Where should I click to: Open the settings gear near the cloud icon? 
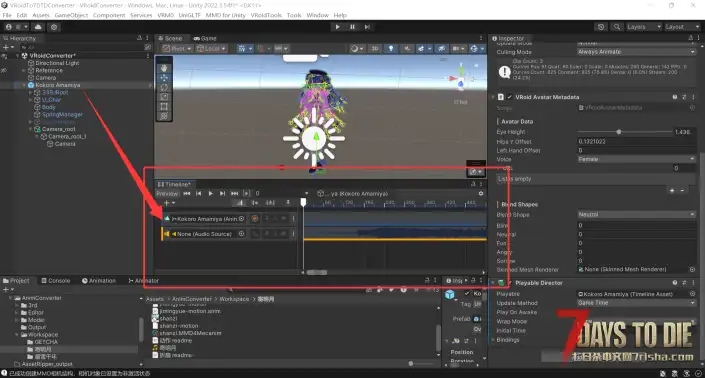tap(54, 27)
